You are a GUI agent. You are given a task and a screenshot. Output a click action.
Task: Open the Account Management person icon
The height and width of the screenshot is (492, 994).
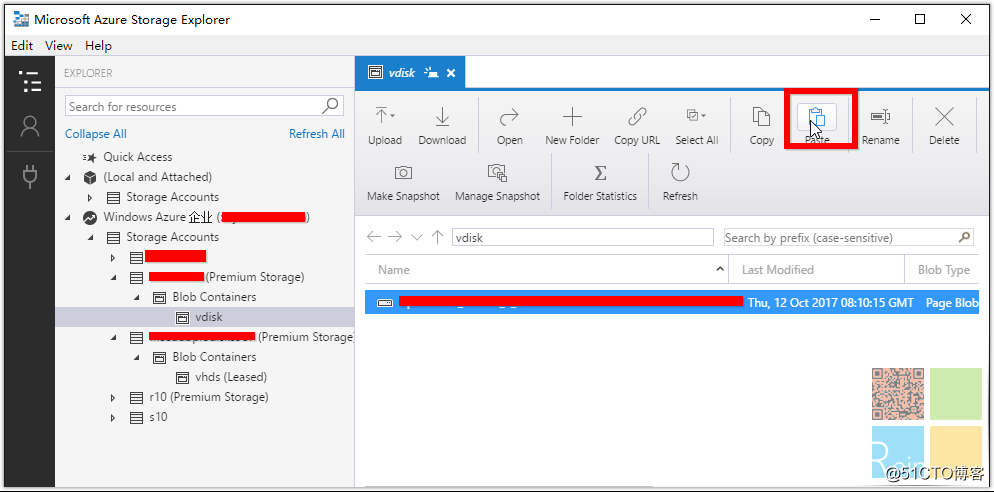[30, 127]
